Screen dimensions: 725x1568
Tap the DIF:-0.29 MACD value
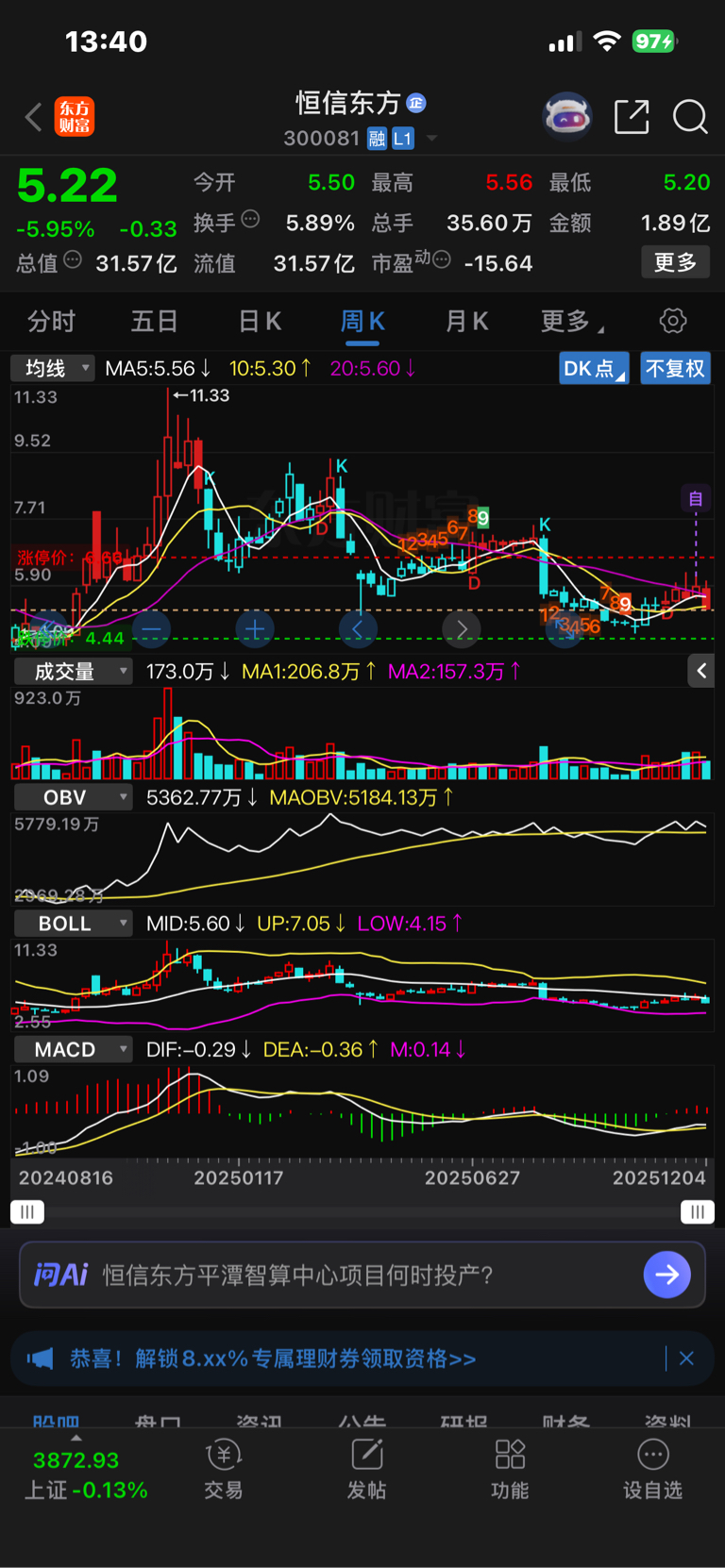tap(198, 1049)
